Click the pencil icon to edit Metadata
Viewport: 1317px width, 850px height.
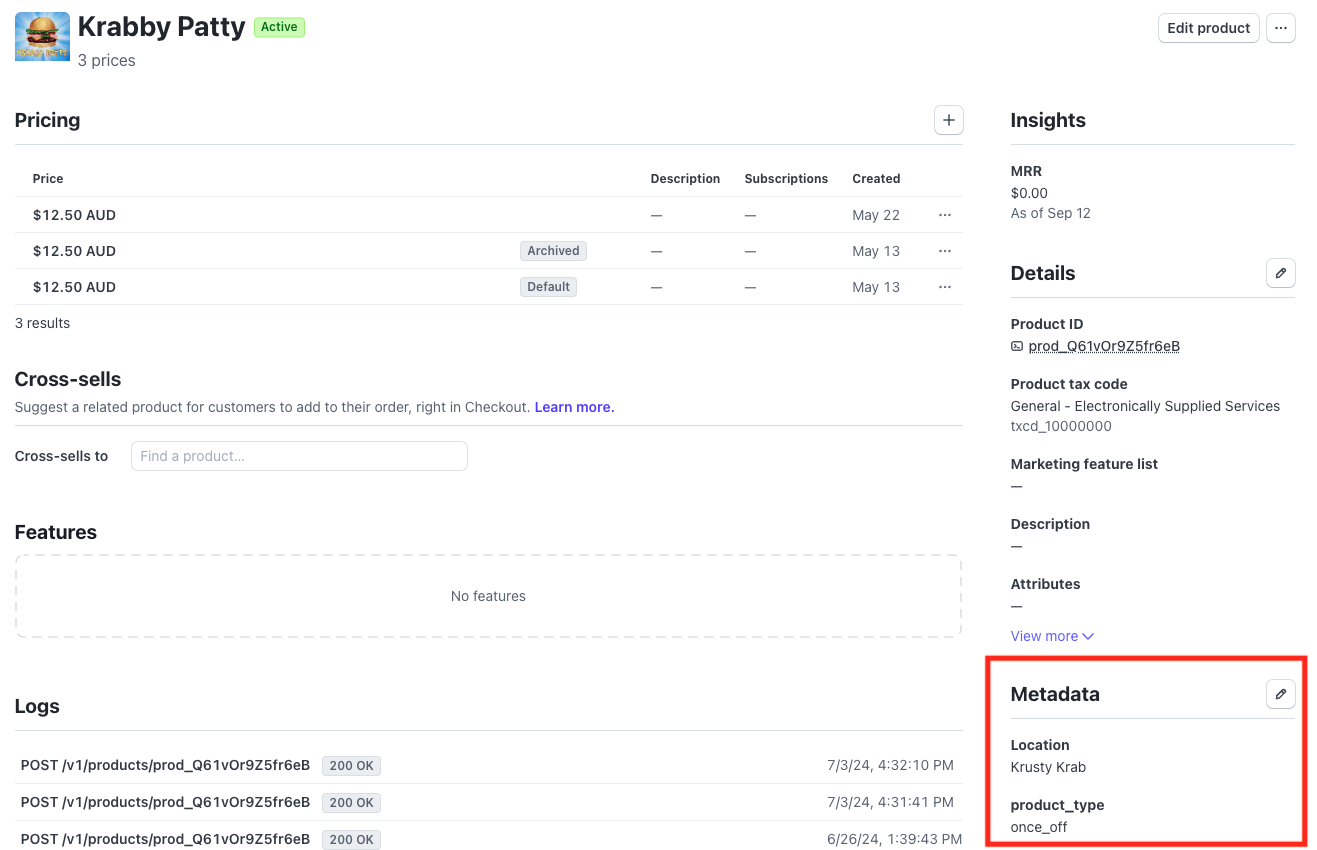1280,694
